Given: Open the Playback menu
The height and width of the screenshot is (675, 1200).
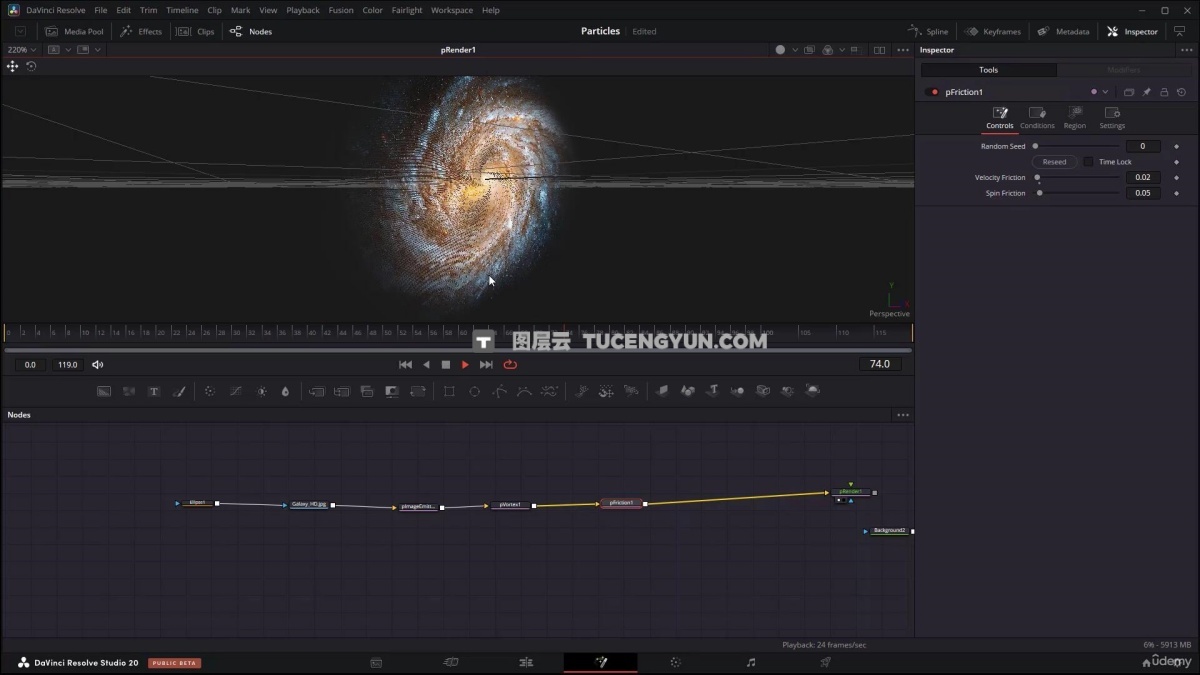Looking at the screenshot, I should (x=303, y=10).
